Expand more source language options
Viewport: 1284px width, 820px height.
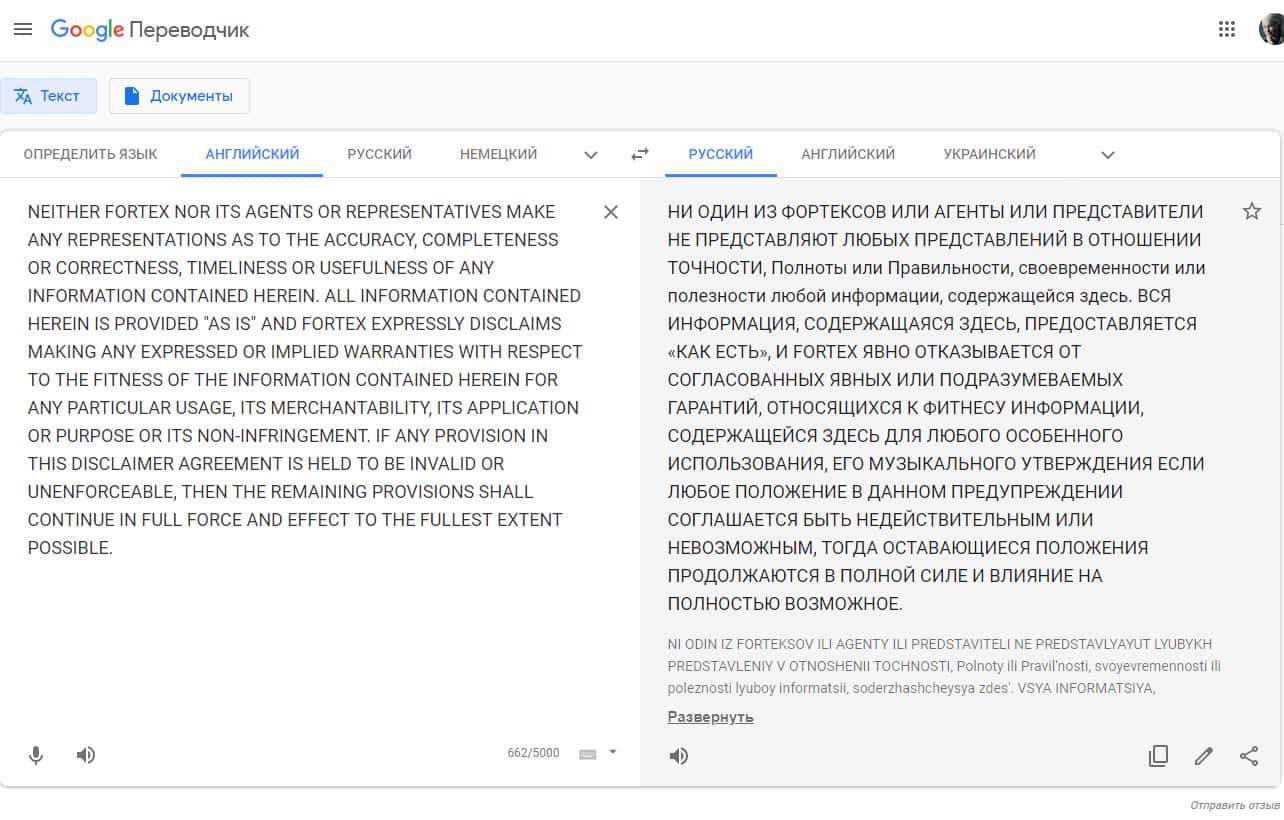(591, 155)
